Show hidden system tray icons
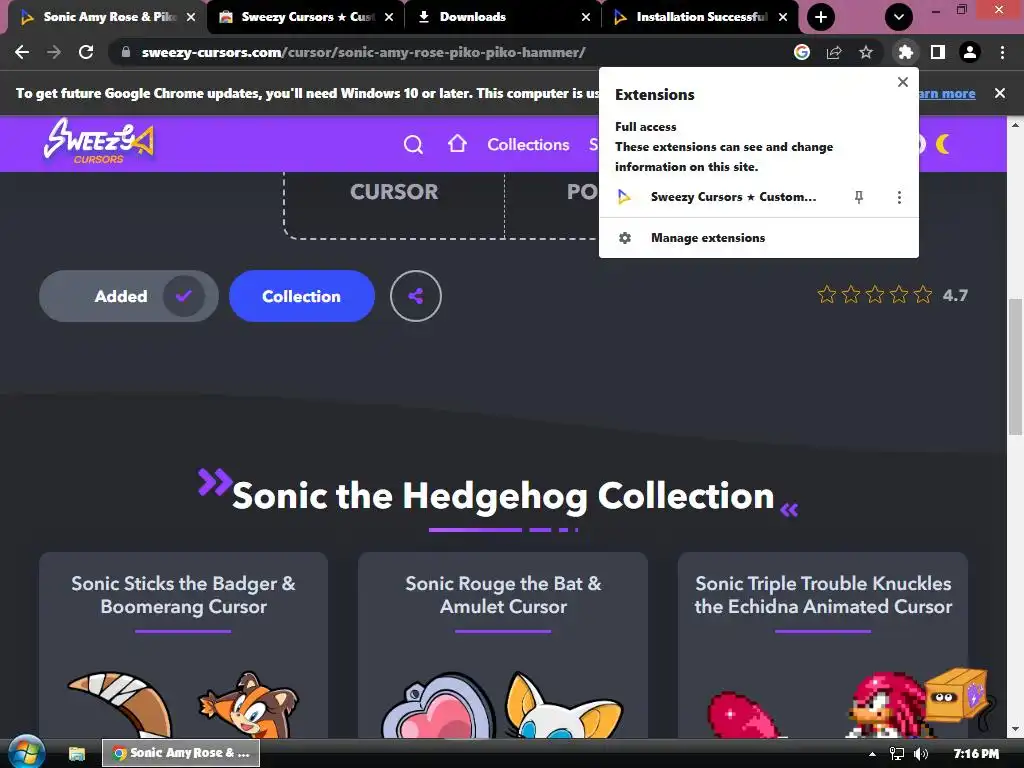The image size is (1024, 768). 872,754
